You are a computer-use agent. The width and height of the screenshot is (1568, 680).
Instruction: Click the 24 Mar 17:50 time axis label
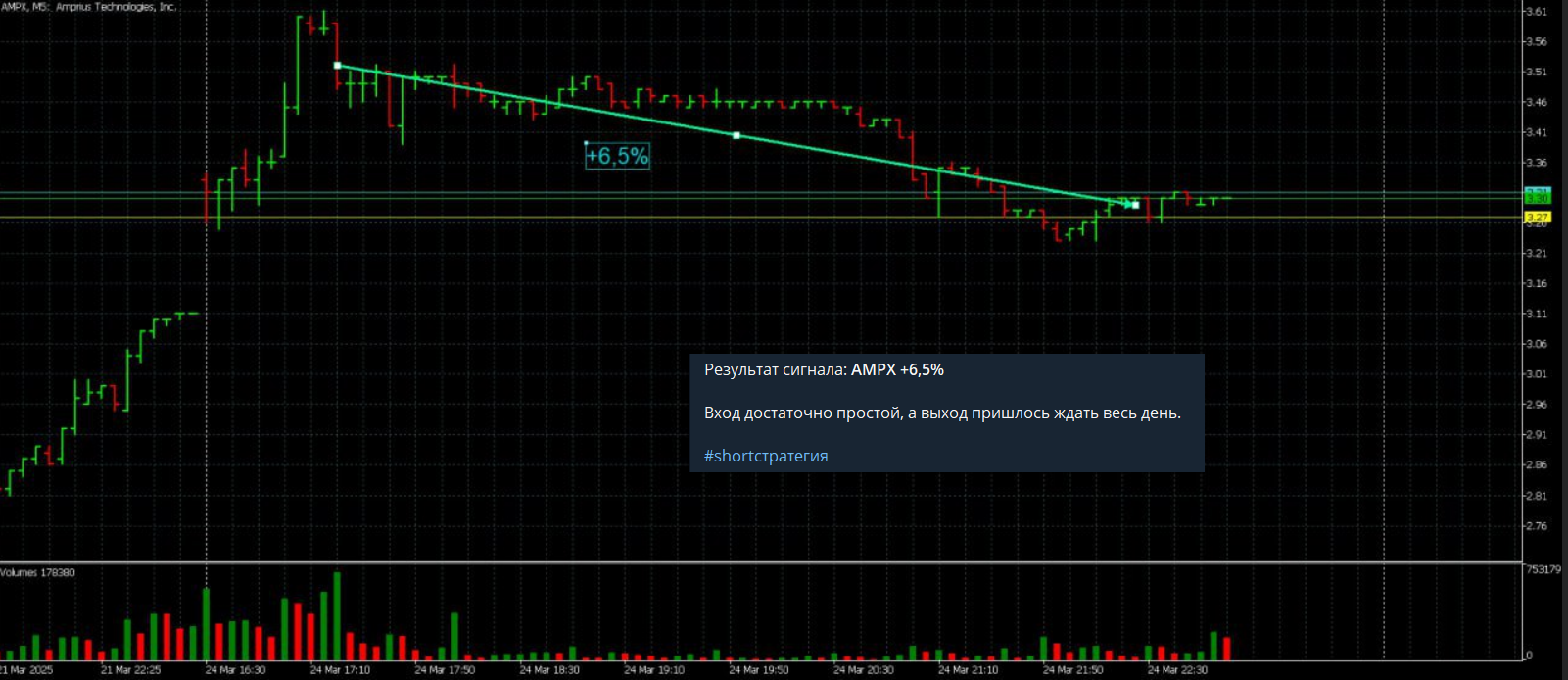(x=446, y=670)
